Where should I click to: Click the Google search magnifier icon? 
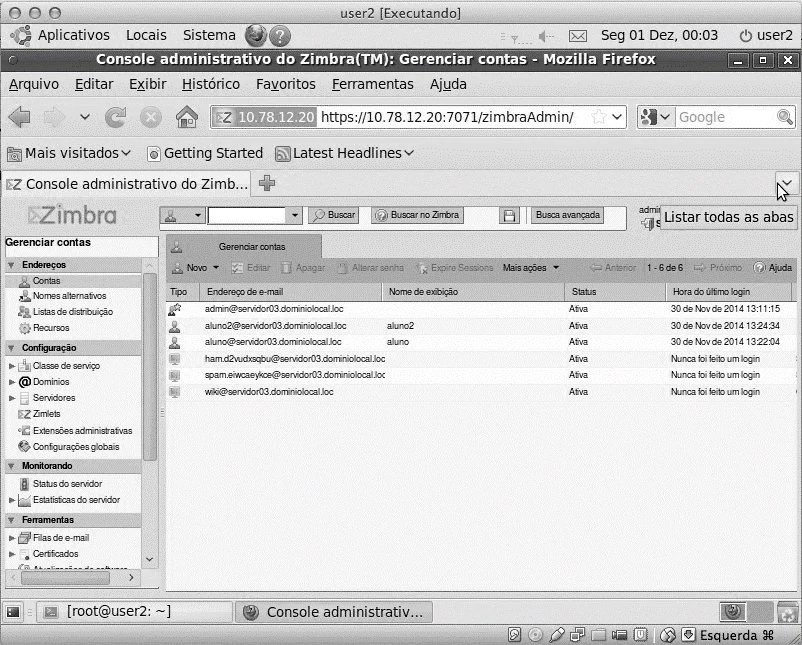click(x=785, y=117)
